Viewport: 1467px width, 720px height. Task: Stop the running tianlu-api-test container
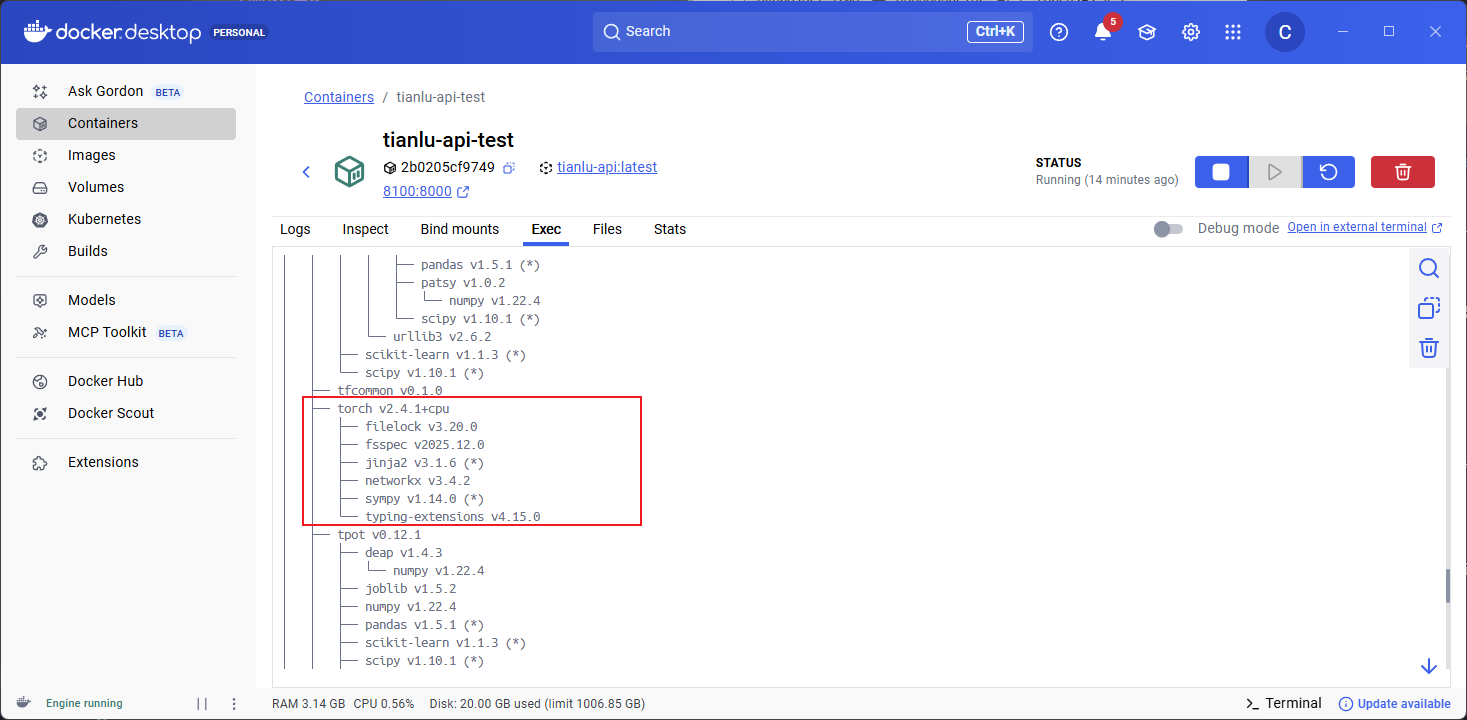[1221, 172]
